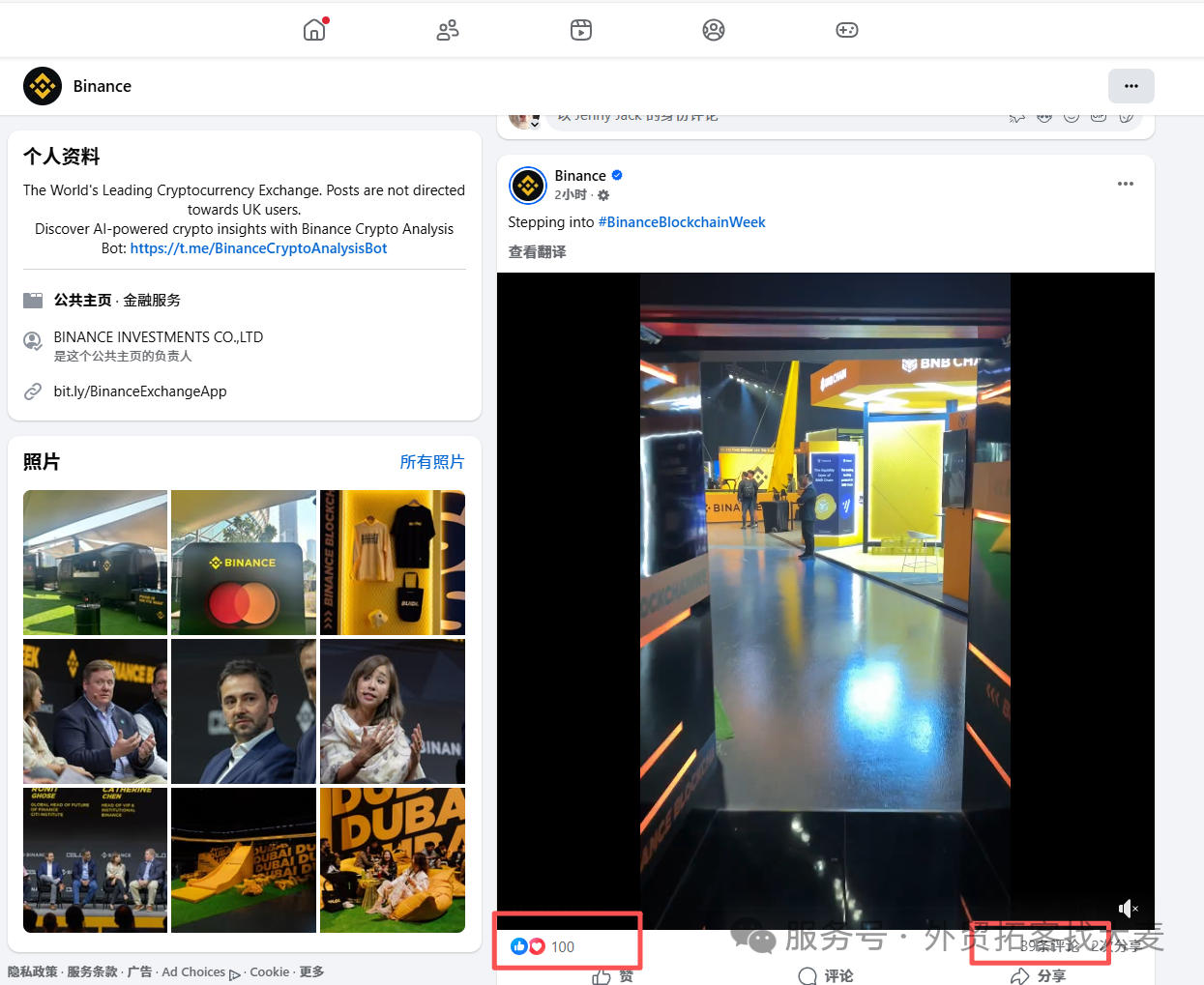Image resolution: width=1204 pixels, height=985 pixels.
Task: Open 所有照片 to view all photos
Action: (432, 462)
